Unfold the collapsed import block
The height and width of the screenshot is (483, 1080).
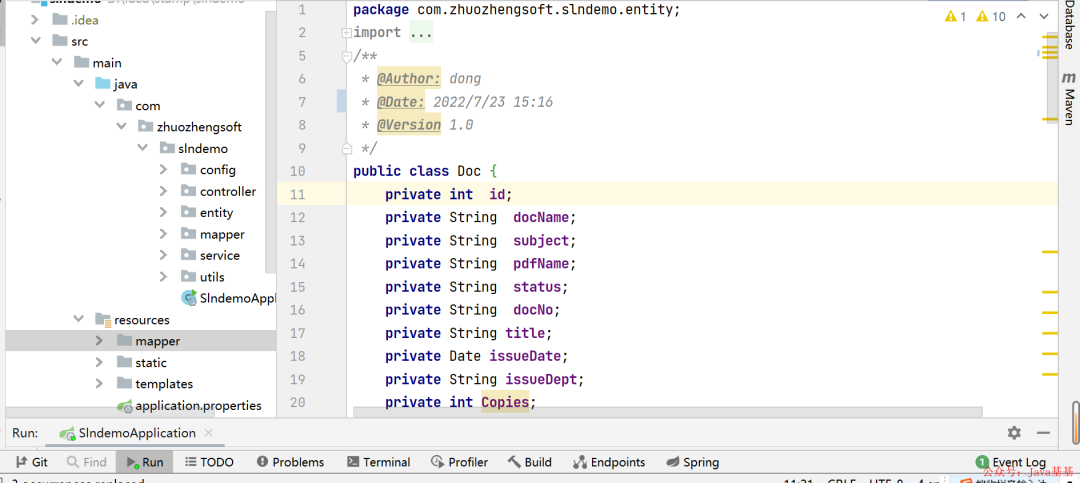point(347,32)
